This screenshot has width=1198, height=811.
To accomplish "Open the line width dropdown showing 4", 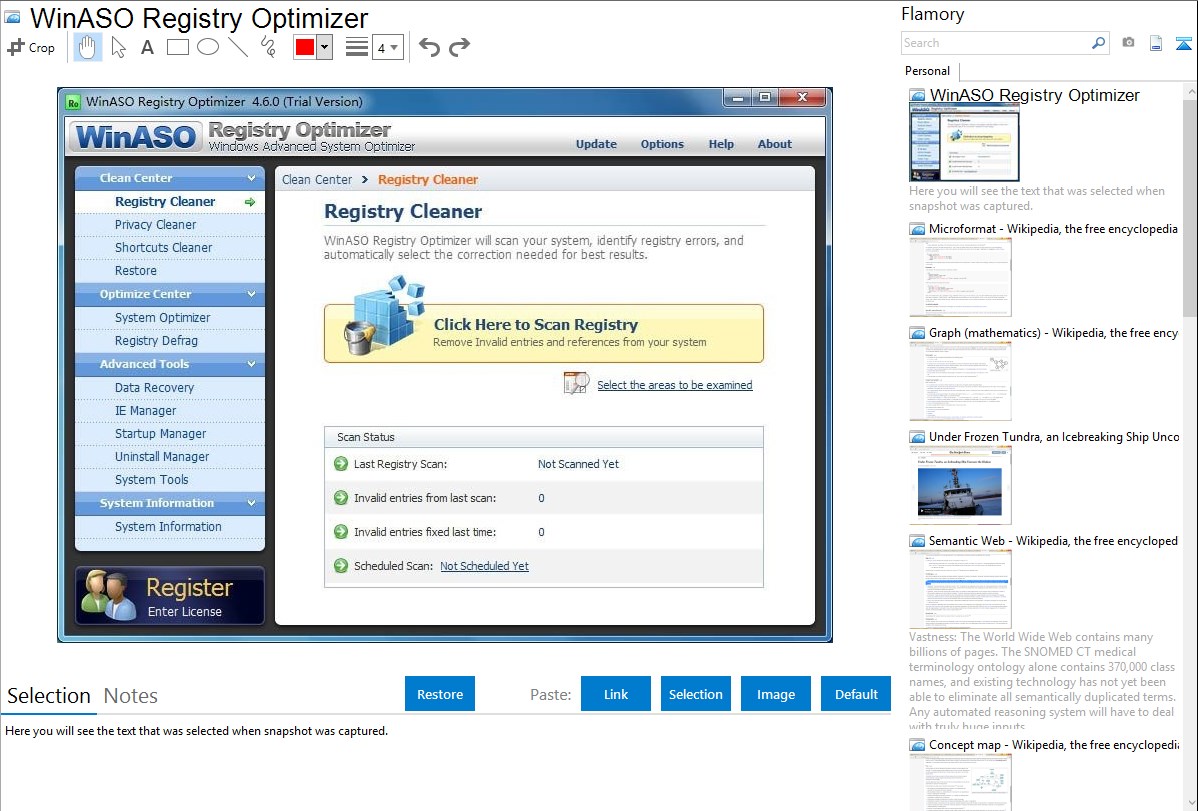I will pos(387,48).
